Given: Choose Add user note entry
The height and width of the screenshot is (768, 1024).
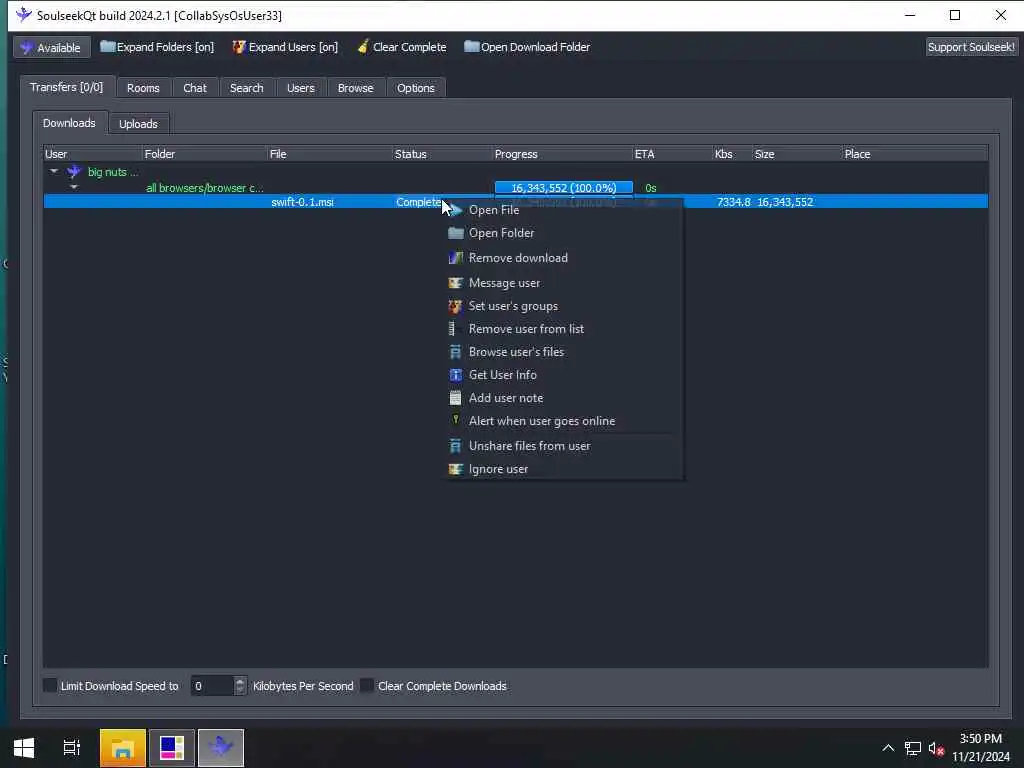Looking at the screenshot, I should click(x=564, y=398).
